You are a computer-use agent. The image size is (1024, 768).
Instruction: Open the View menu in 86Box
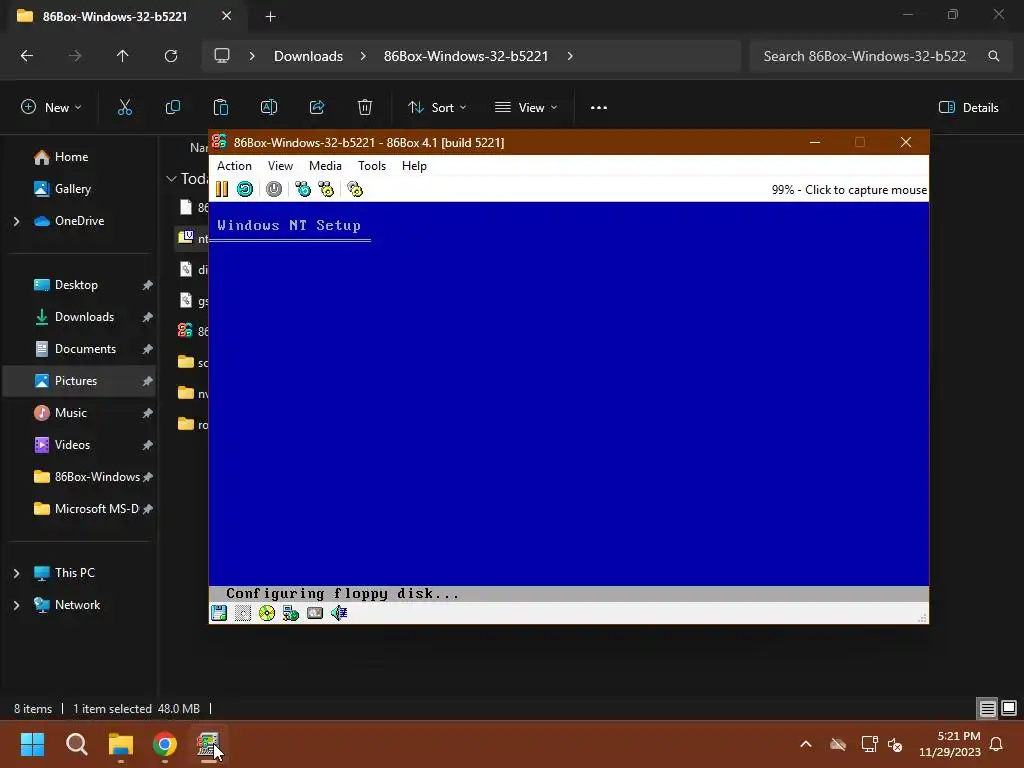(x=280, y=166)
